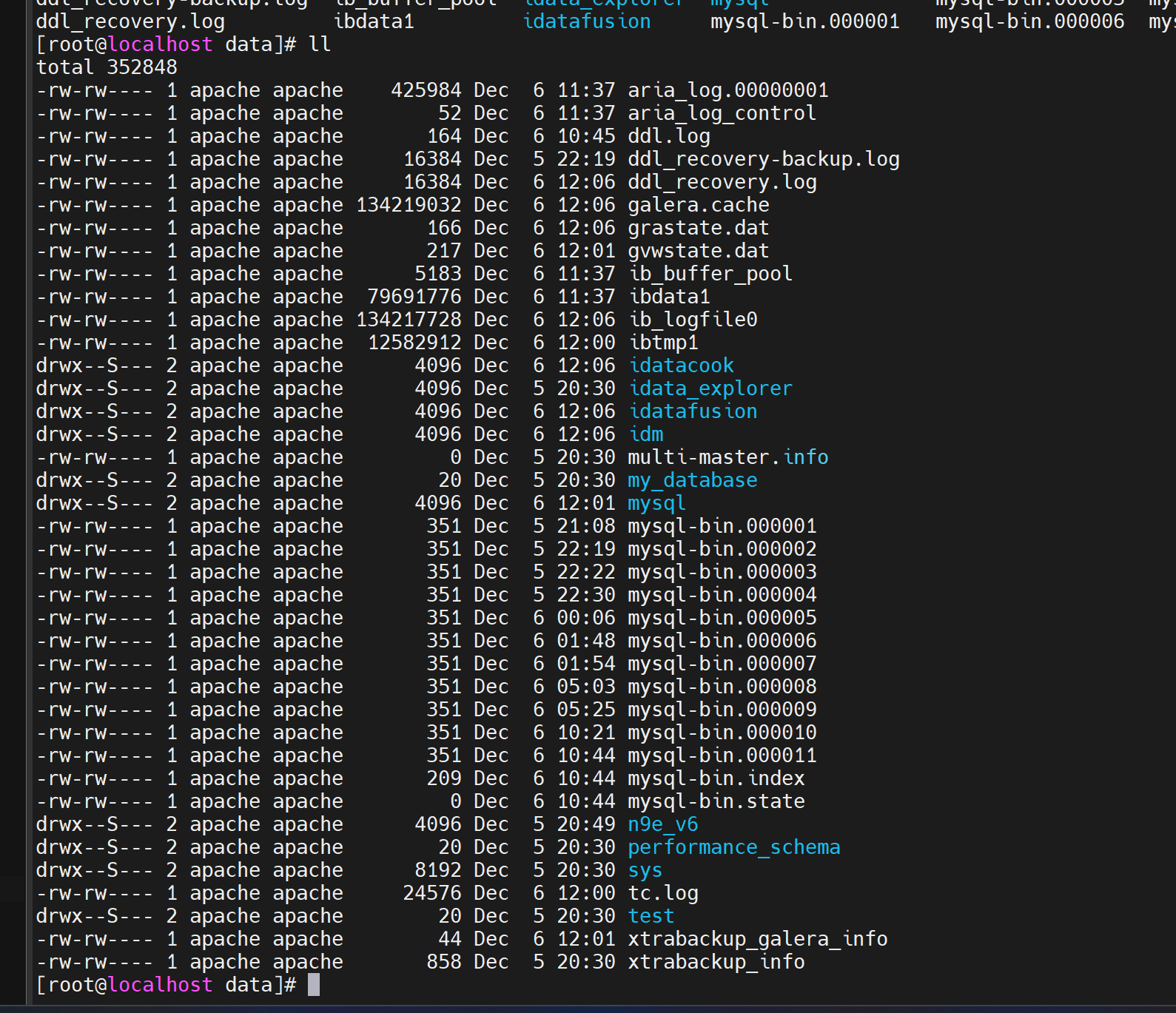This screenshot has height=1013, width=1176.
Task: Click the tc.log file name
Action: (x=662, y=893)
